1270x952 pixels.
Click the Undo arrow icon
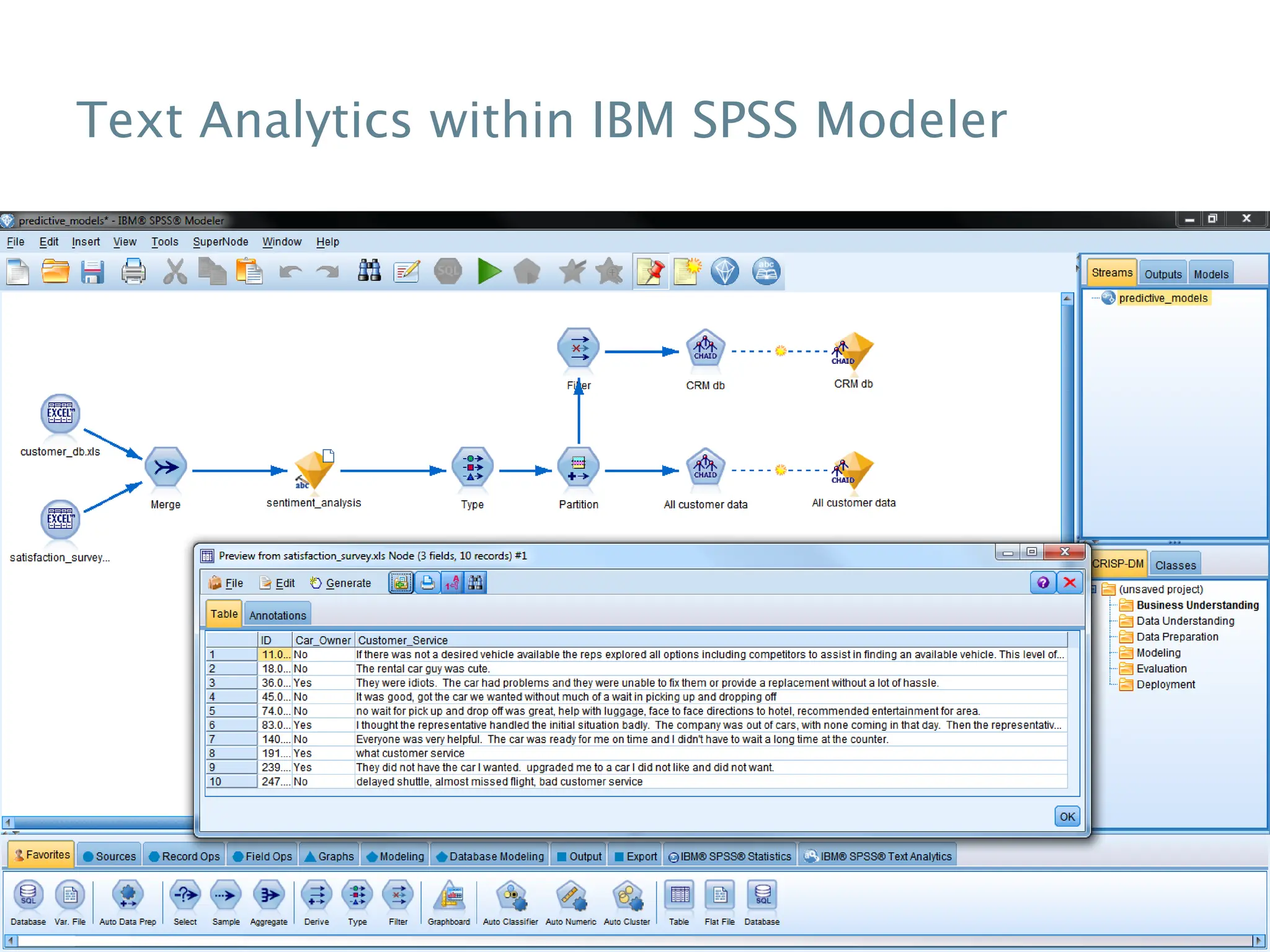click(x=290, y=272)
